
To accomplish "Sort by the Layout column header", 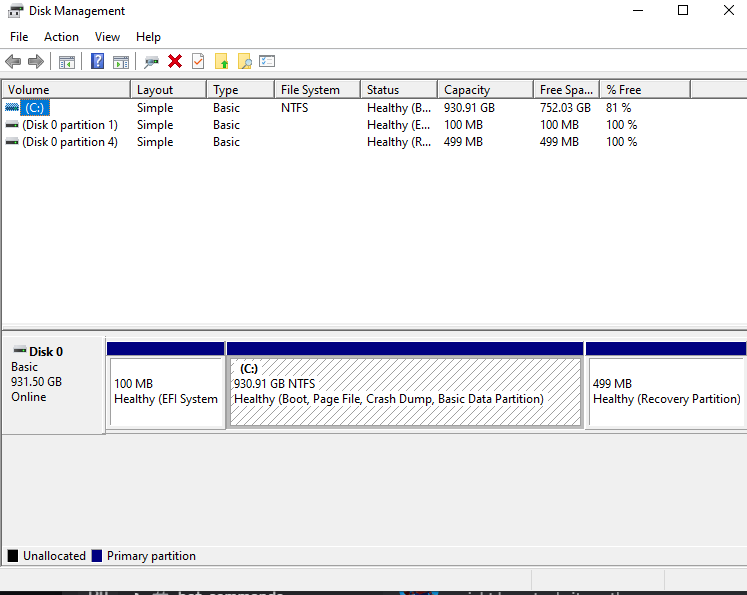I will [x=169, y=90].
